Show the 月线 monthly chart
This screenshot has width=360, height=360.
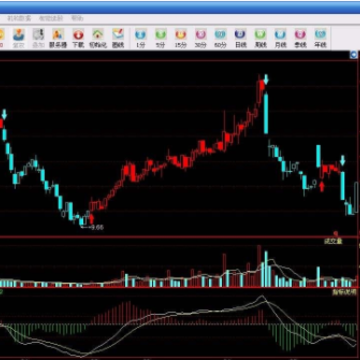[280, 38]
